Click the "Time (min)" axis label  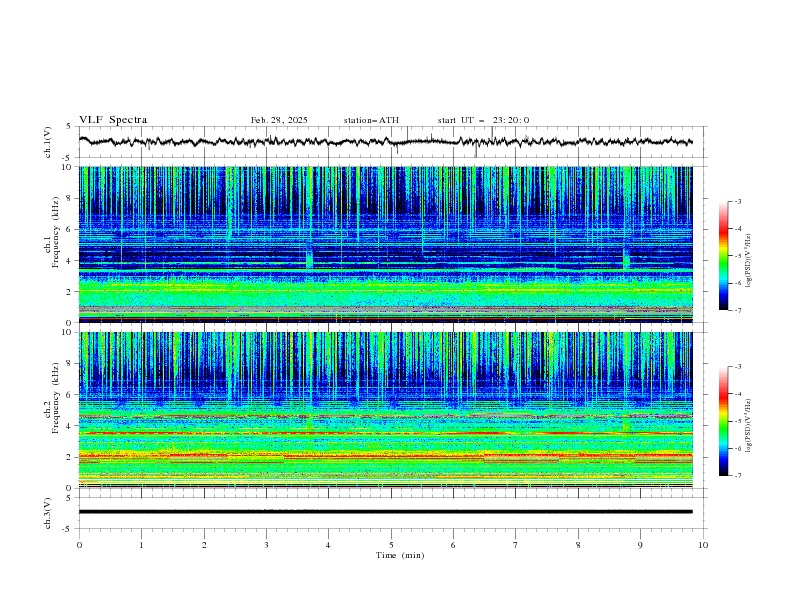400,555
